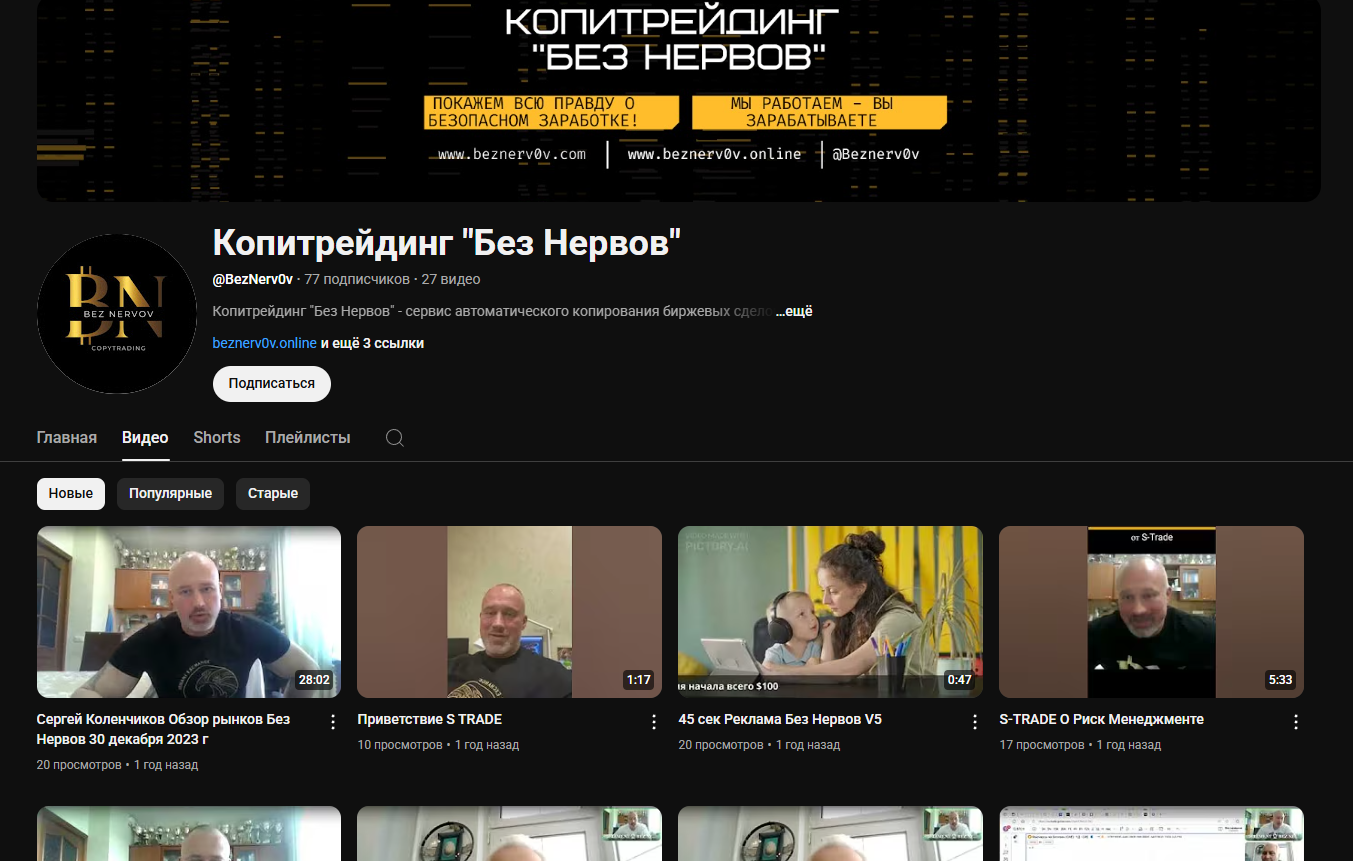
Task: Click the BN channel avatar logo
Action: (117, 313)
